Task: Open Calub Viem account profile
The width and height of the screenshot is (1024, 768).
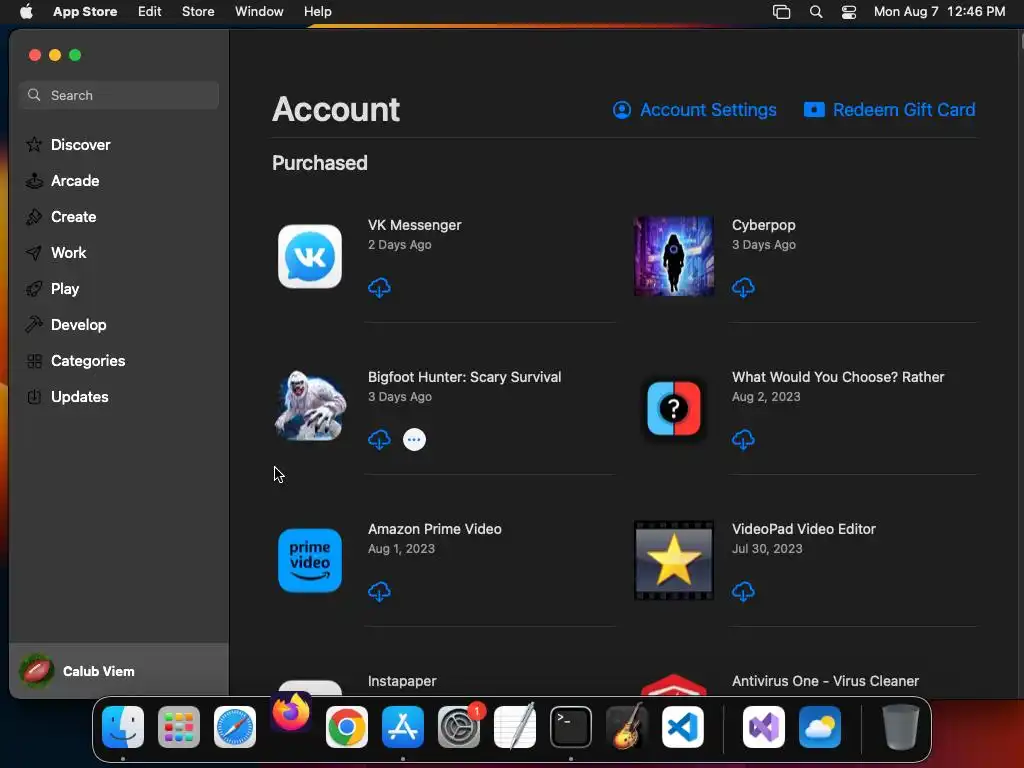Action: [119, 671]
